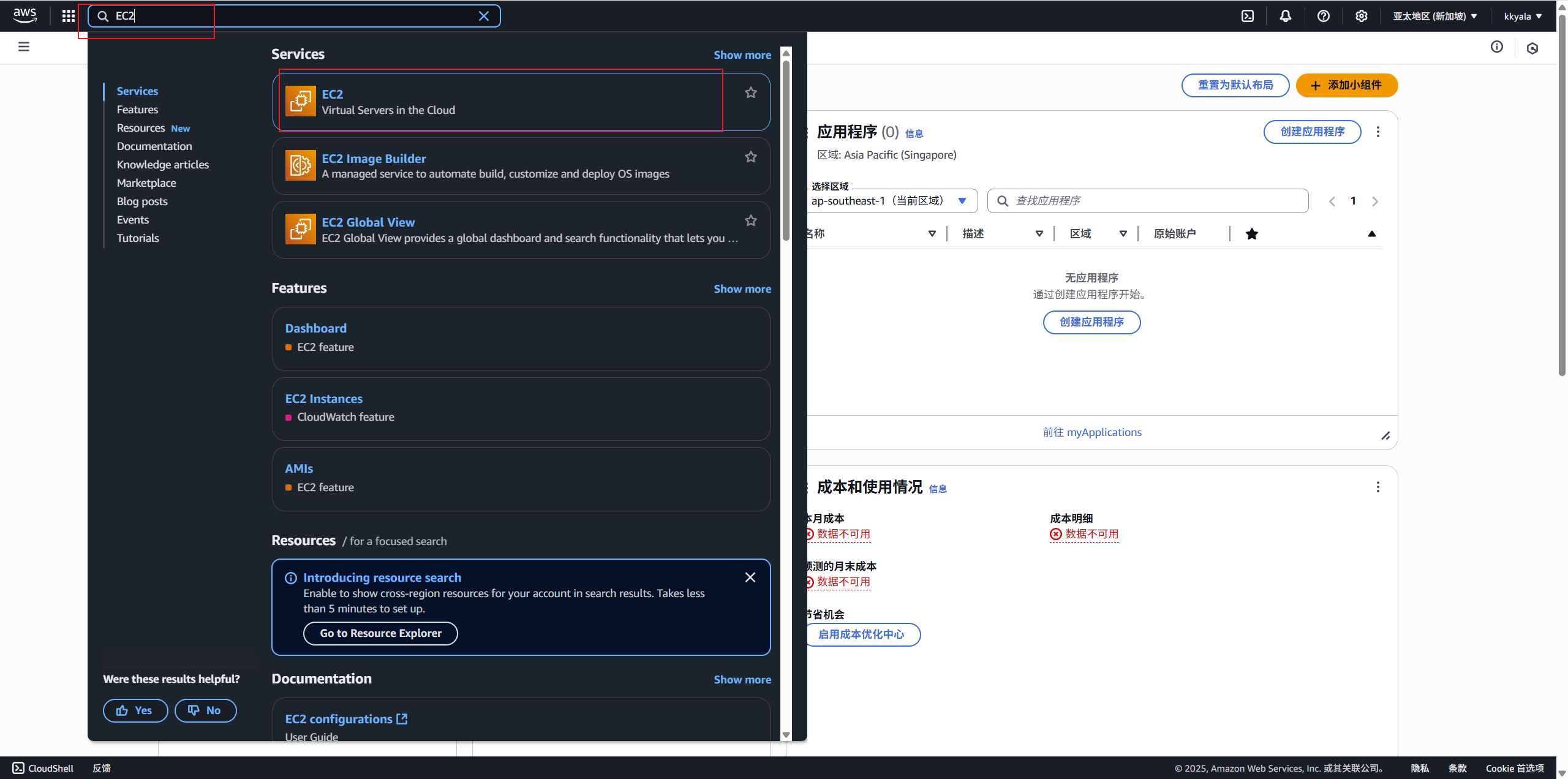Viewport: 1568px width, 779px height.
Task: Go to next applications page
Action: [x=1375, y=201]
